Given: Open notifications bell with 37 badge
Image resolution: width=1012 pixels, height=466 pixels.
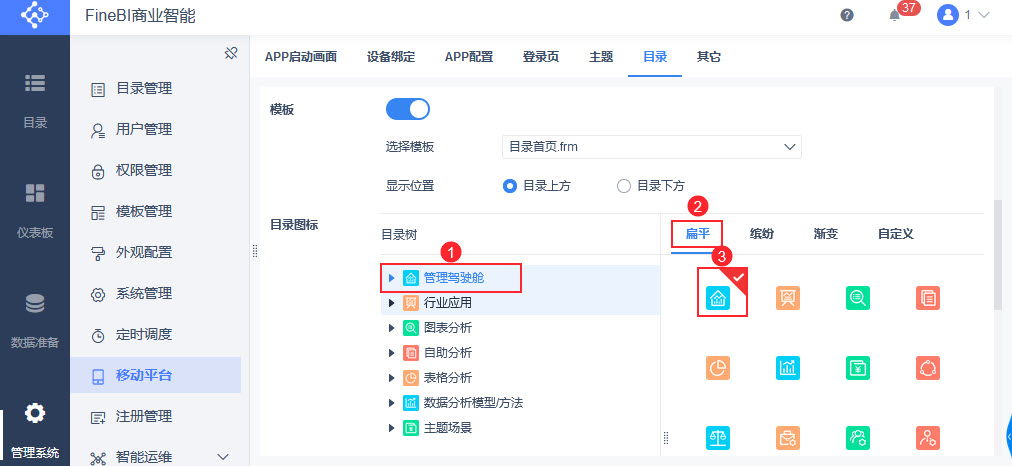Looking at the screenshot, I should (895, 15).
